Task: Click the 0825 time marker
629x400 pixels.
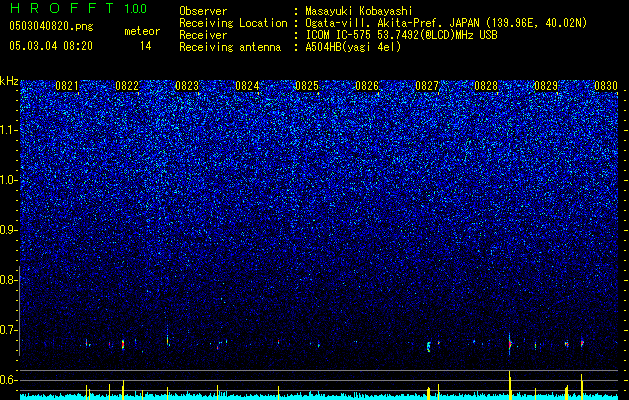Action: click(307, 86)
